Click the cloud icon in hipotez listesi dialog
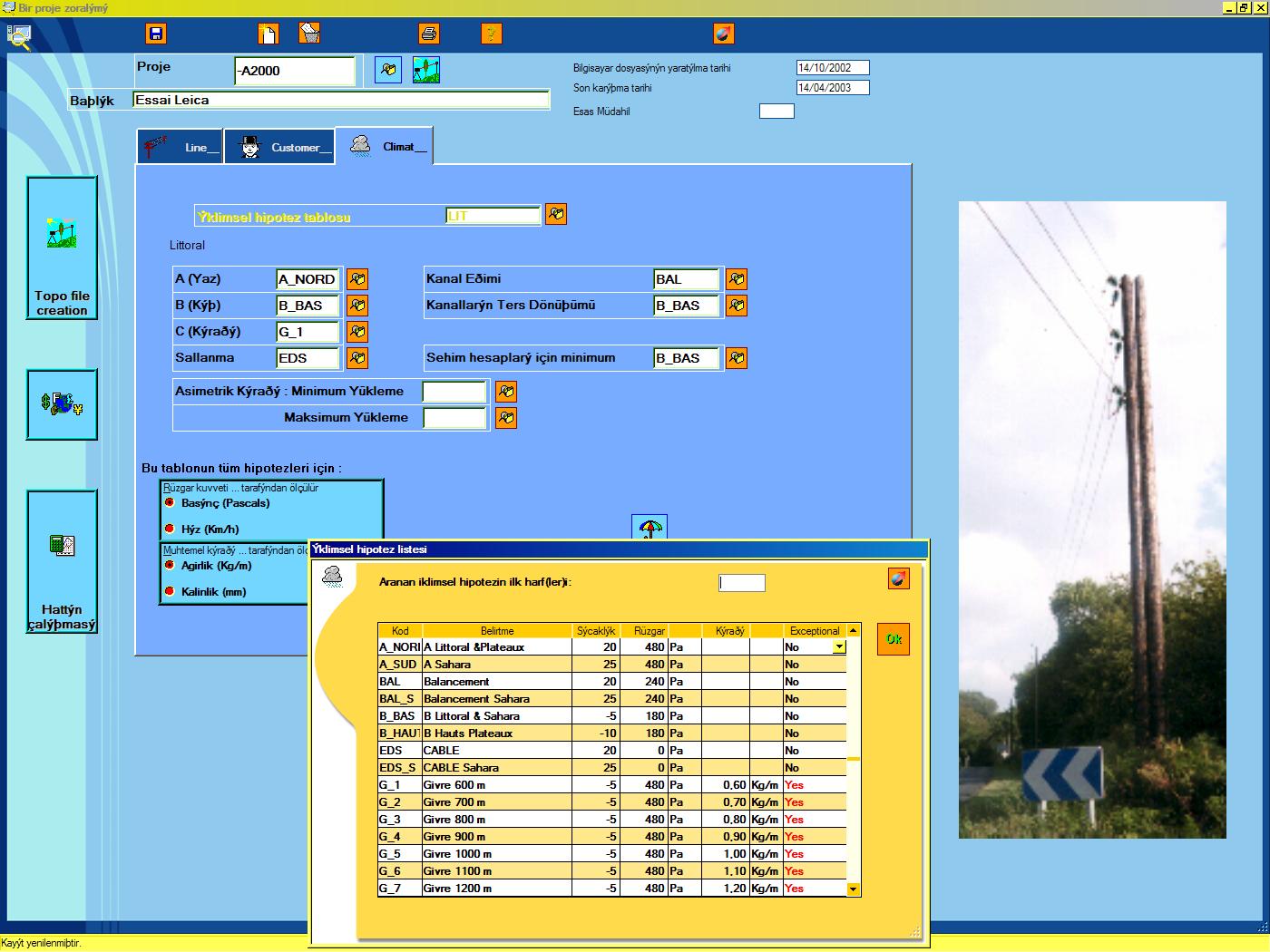 333,577
